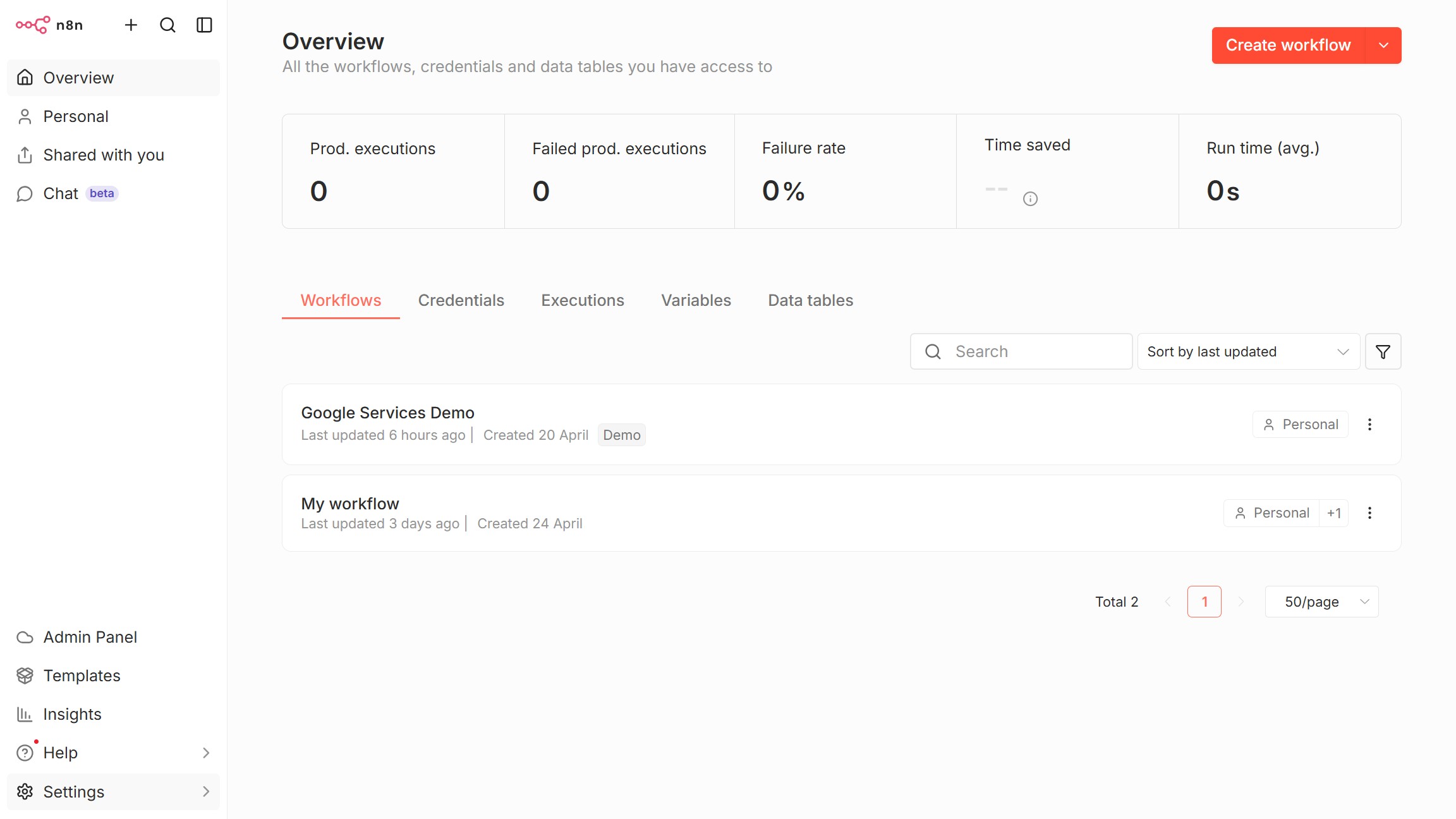The image size is (1456, 819).
Task: Select page 1 in pagination
Action: click(x=1204, y=602)
